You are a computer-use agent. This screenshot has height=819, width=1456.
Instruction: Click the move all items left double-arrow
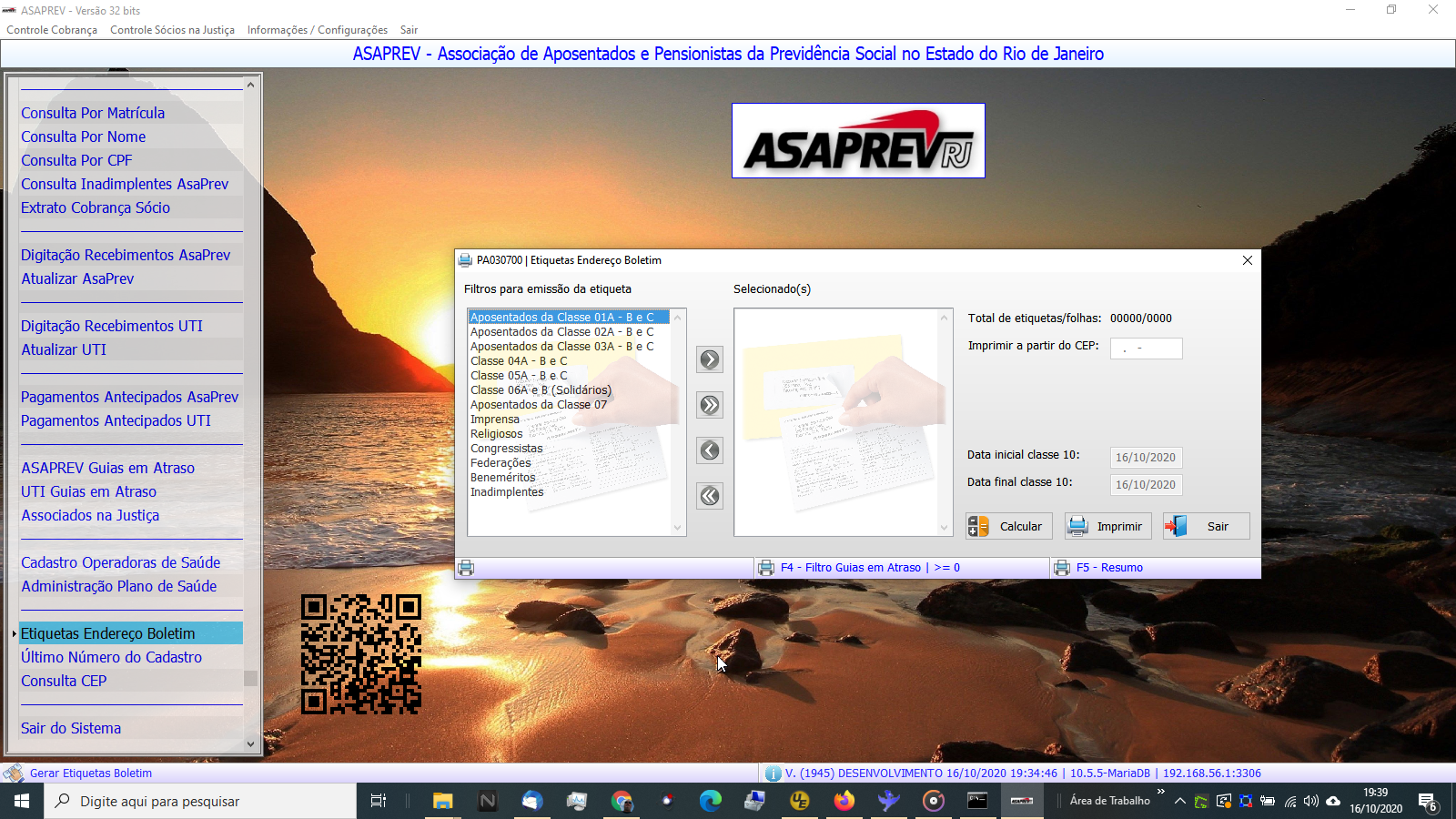[x=710, y=496]
